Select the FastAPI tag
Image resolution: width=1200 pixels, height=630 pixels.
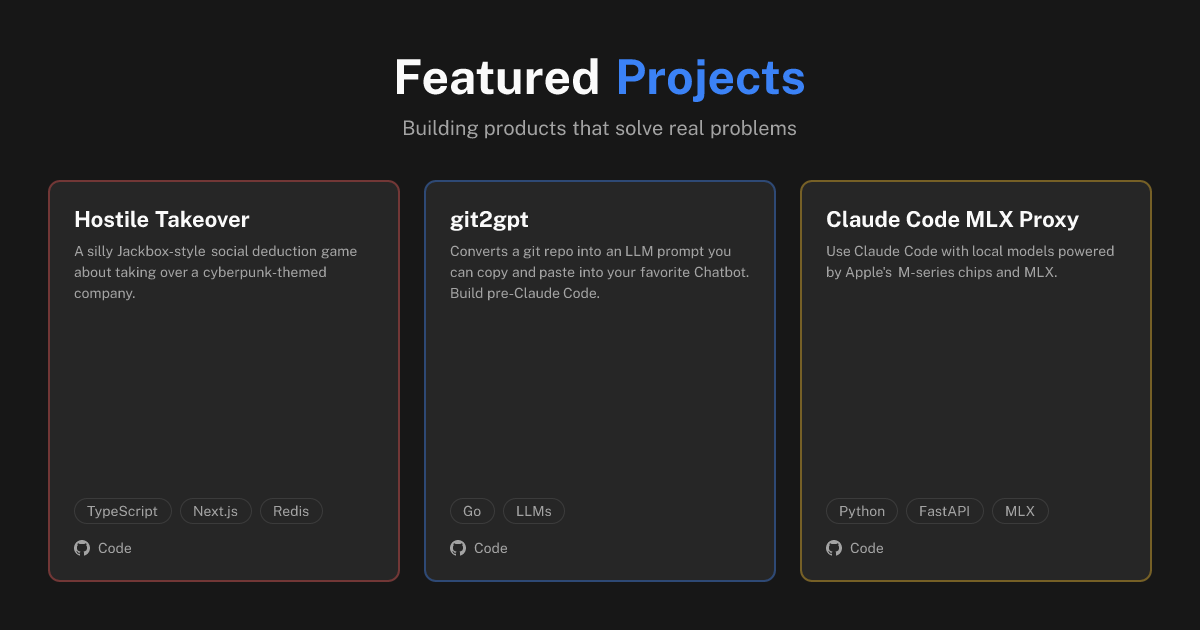coord(944,511)
